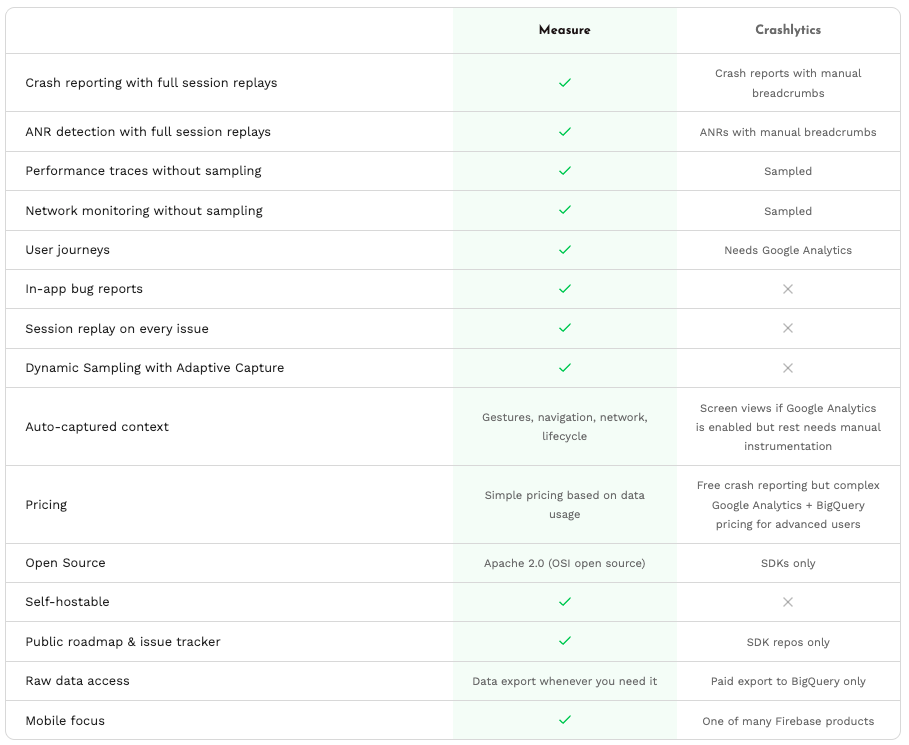This screenshot has height=745, width=909.
Task: Click 'Paid export to BigQuery only' text
Action: (788, 681)
